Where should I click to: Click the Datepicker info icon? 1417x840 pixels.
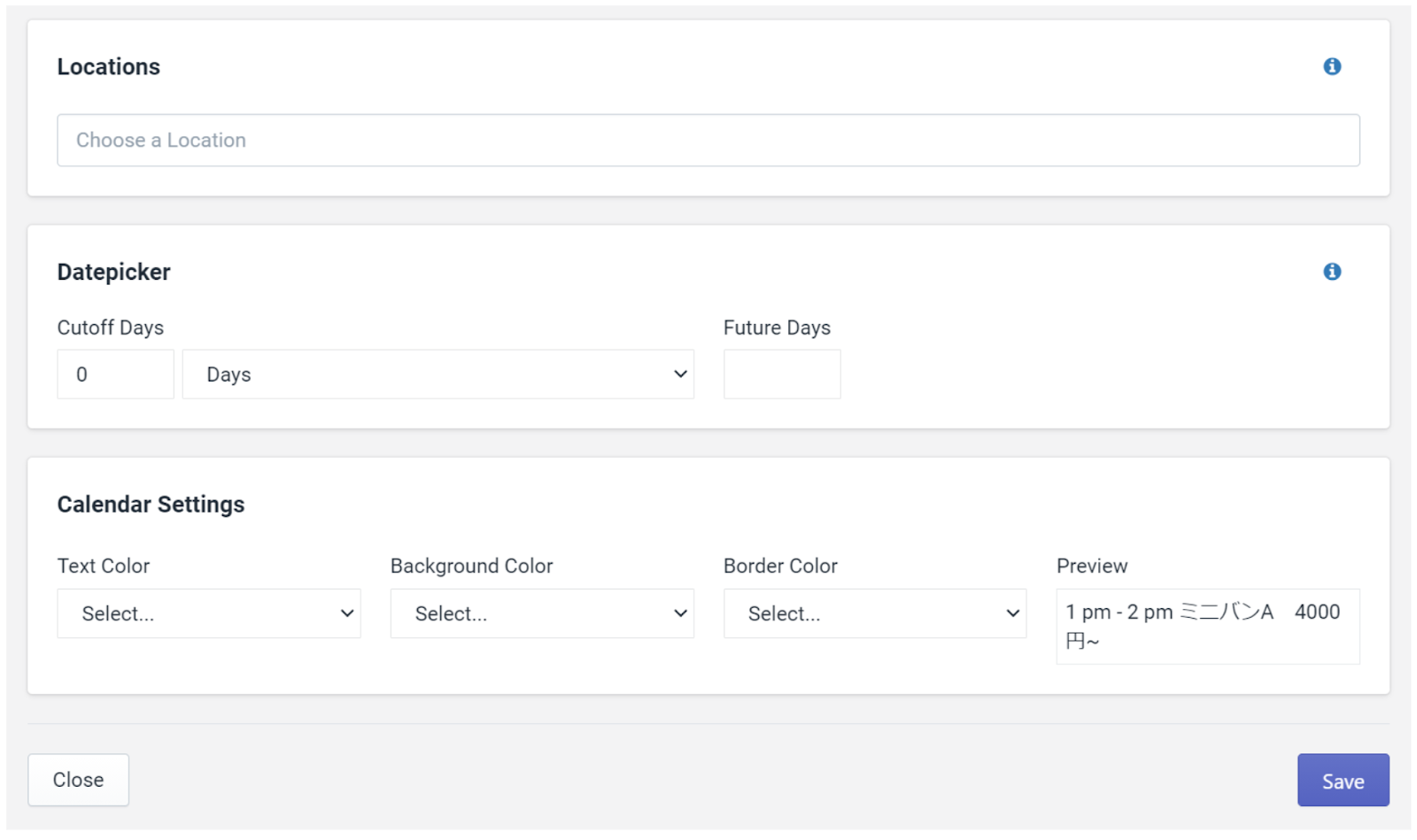(x=1331, y=272)
